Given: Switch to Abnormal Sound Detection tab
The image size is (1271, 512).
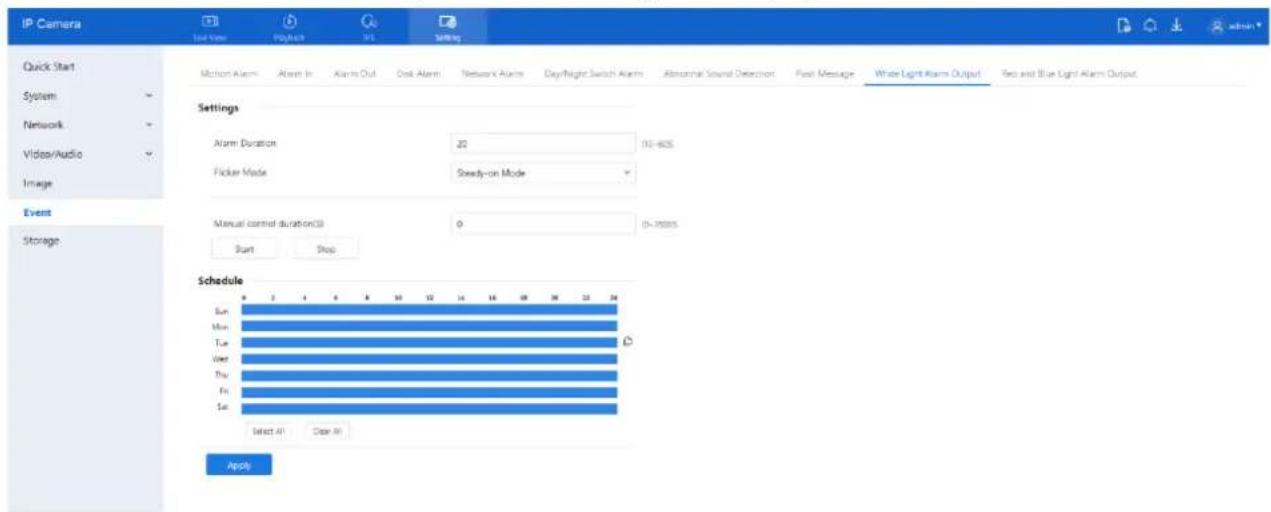Looking at the screenshot, I should click(720, 75).
